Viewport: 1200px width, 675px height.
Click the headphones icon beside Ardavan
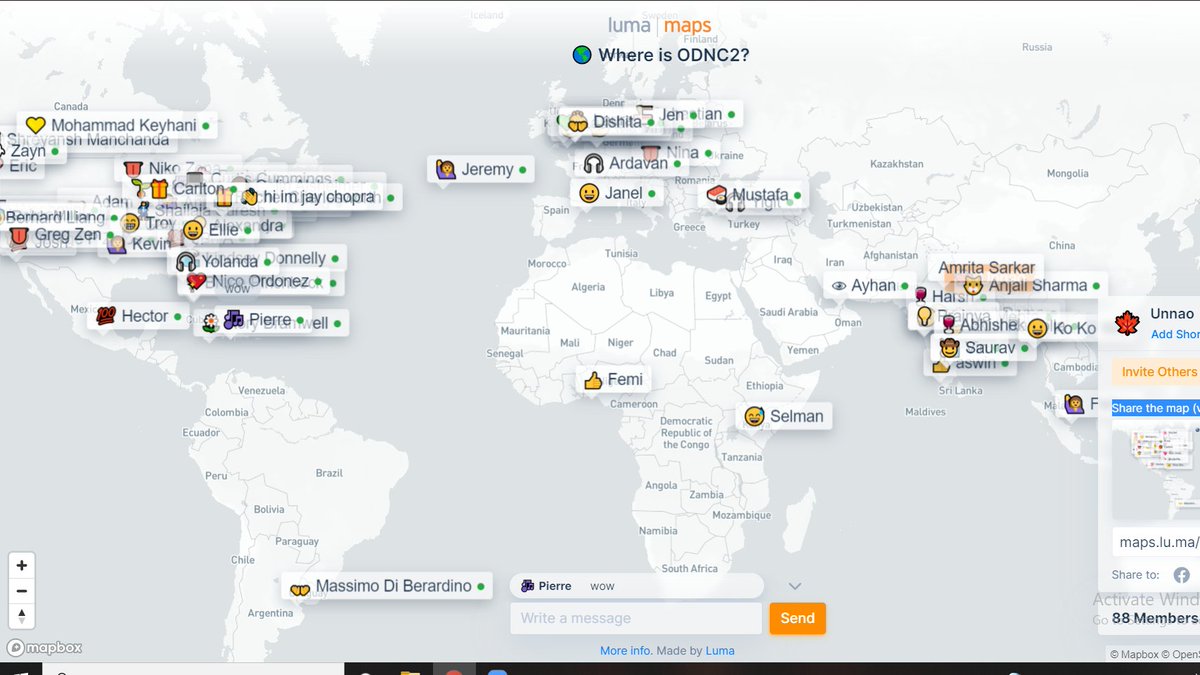coord(594,163)
